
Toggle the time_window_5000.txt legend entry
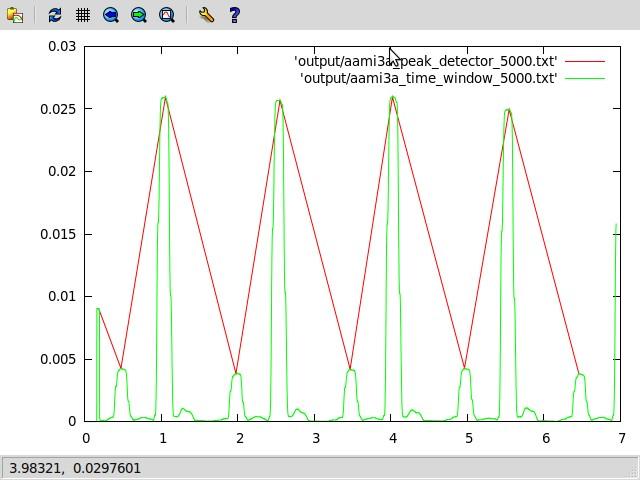coord(429,78)
